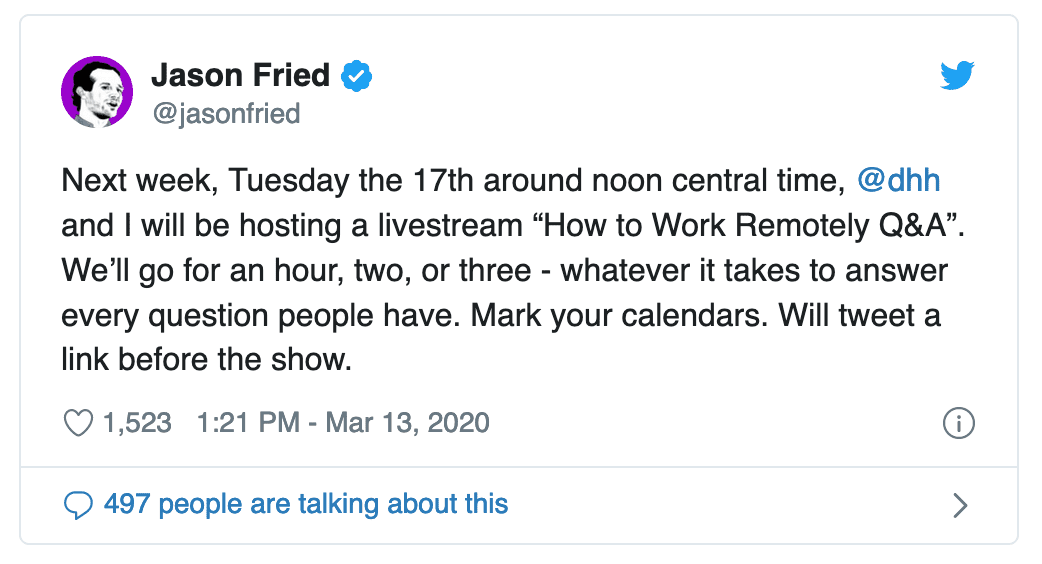Click the blue verified badge
Viewport: 1042px width, 564px height.
pyautogui.click(x=357, y=76)
